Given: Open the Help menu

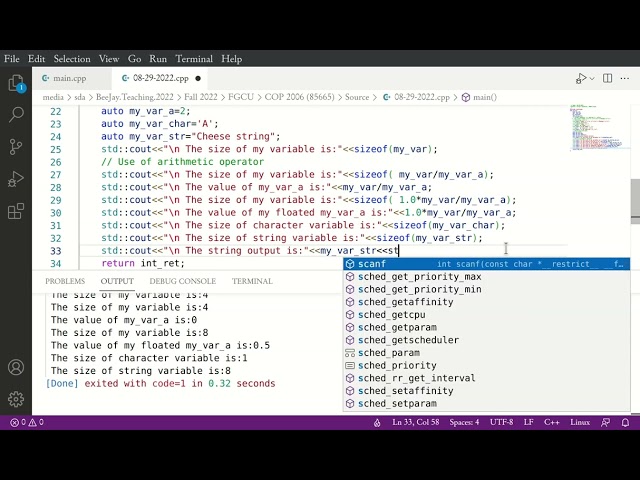Looking at the screenshot, I should (231, 59).
